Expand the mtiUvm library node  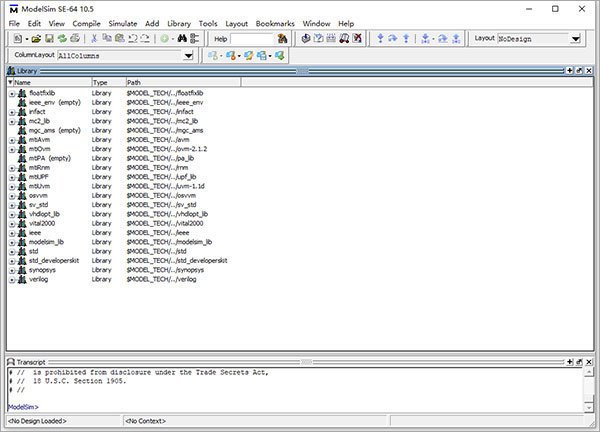tap(12, 187)
